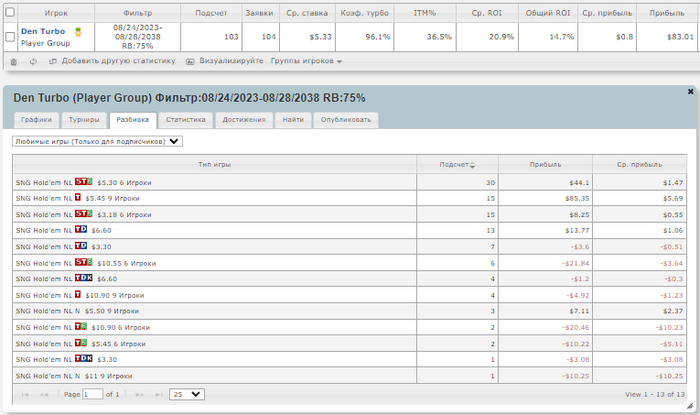Check the Den Turbo row checkbox
The width and height of the screenshot is (700, 415).
pyautogui.click(x=10, y=37)
